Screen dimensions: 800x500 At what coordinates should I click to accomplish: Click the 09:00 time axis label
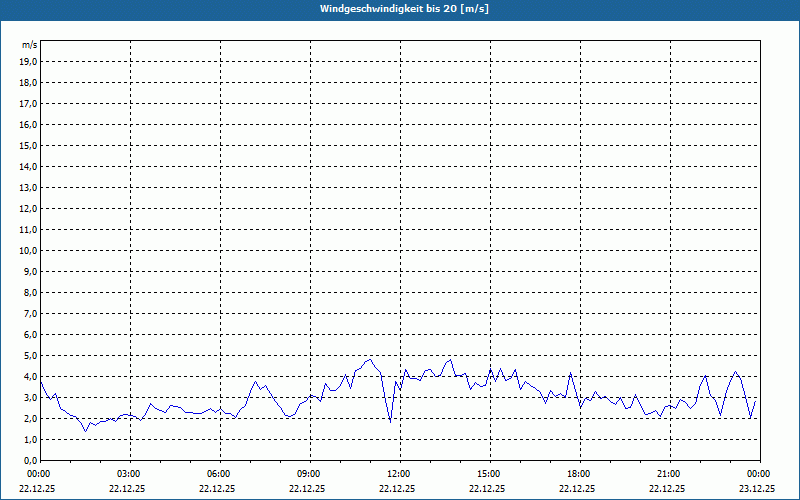coord(308,474)
